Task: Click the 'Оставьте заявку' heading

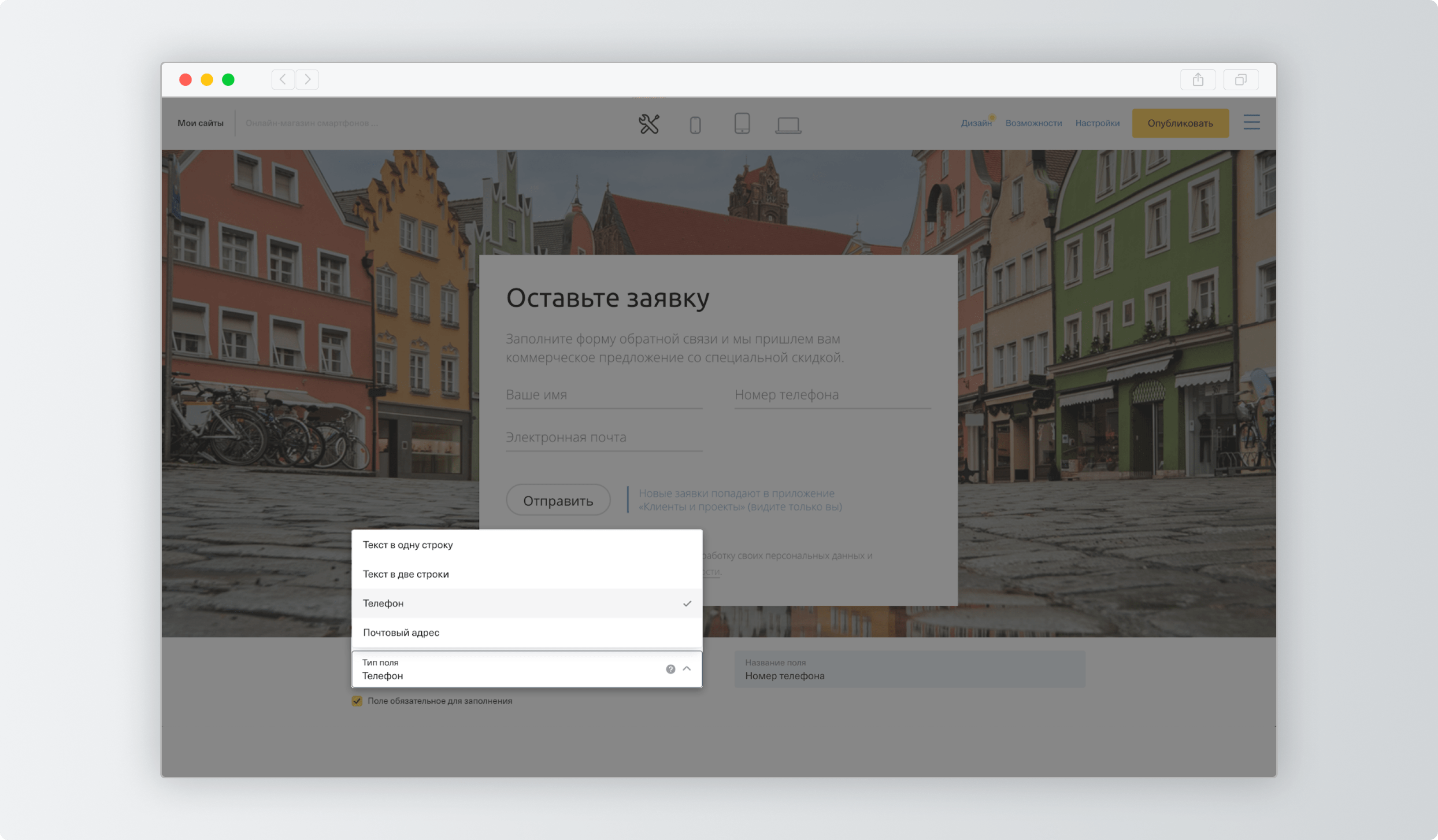Action: (608, 298)
